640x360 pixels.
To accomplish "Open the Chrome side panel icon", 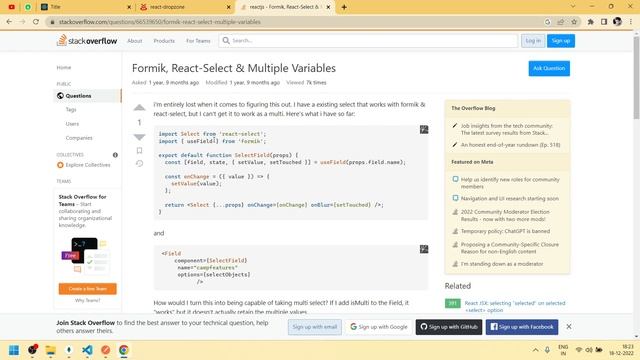I will click(x=604, y=22).
